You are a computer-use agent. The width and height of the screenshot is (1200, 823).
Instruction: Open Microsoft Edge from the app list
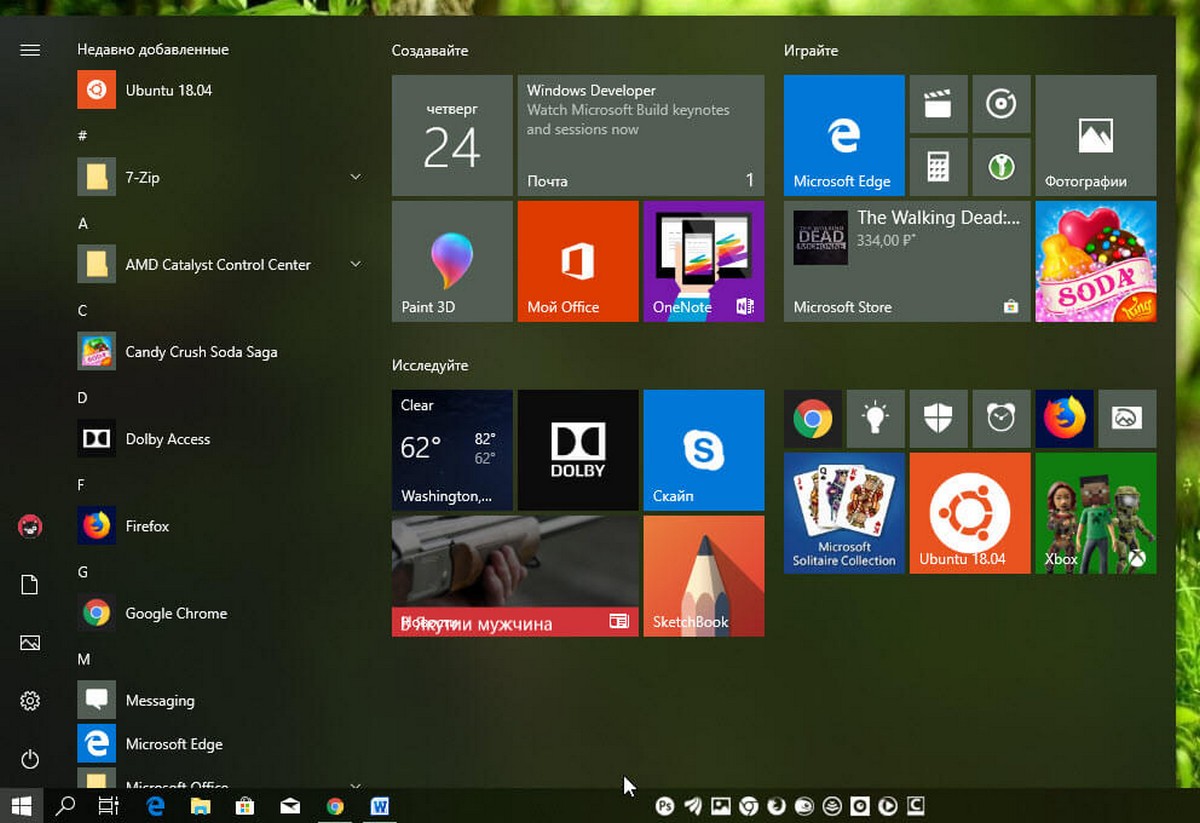220,744
